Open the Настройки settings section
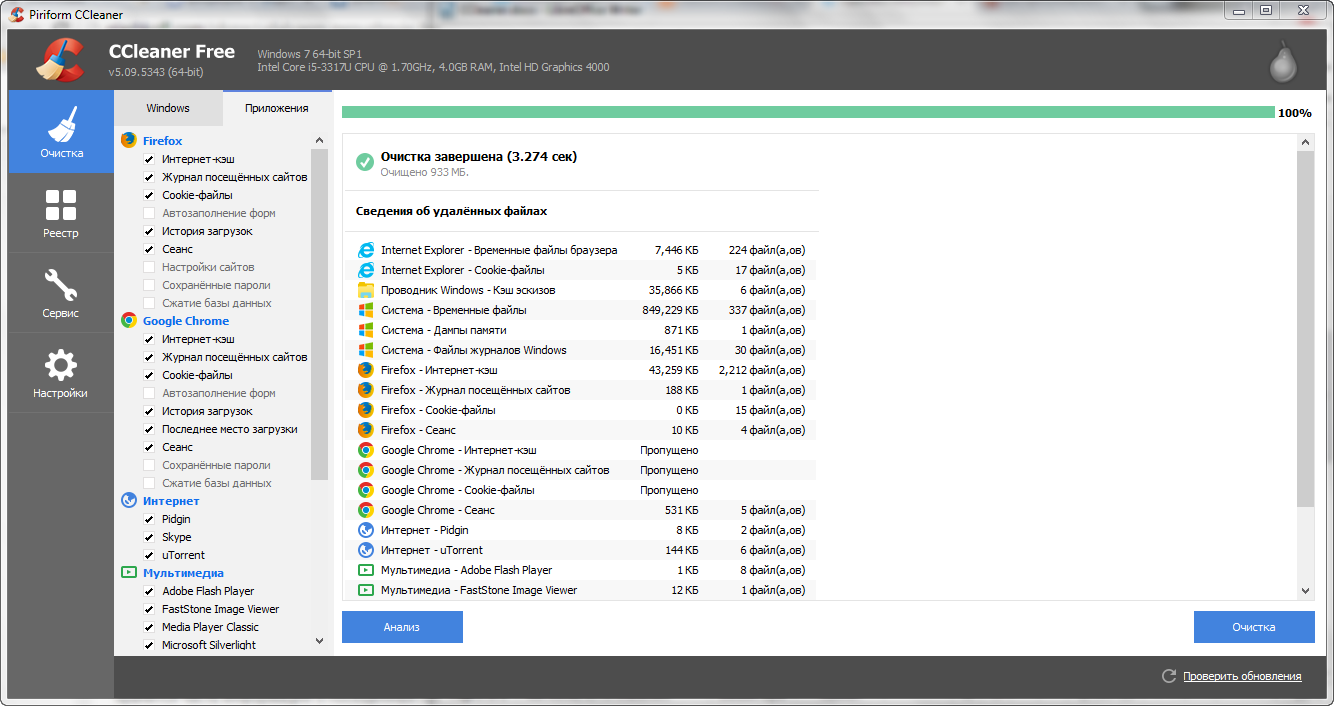This screenshot has width=1334, height=706. click(x=61, y=373)
